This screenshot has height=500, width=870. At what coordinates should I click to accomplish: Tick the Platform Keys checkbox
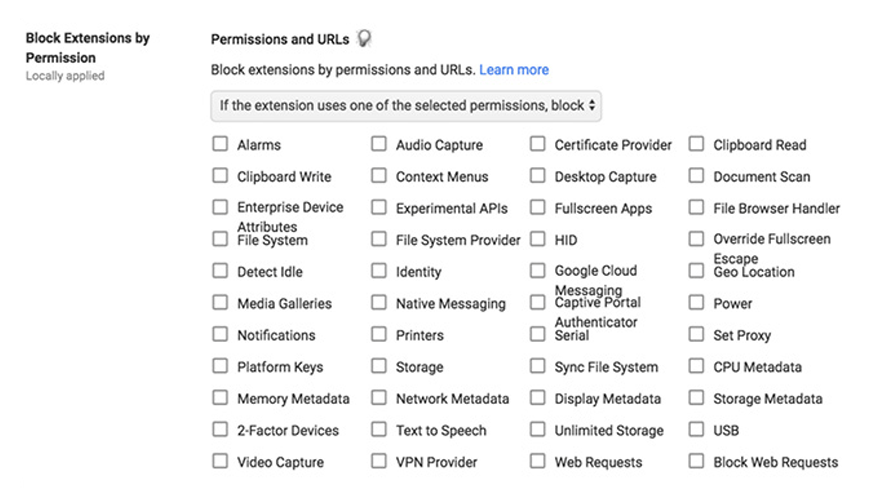tap(220, 366)
